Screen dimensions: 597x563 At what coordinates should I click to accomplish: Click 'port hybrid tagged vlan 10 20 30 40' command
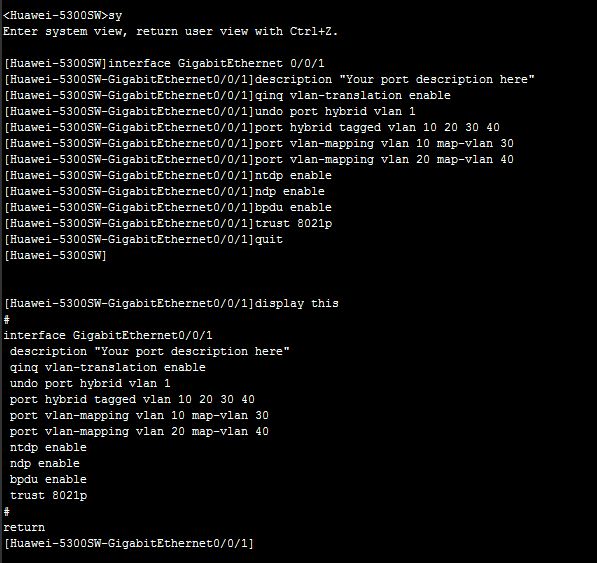point(377,127)
